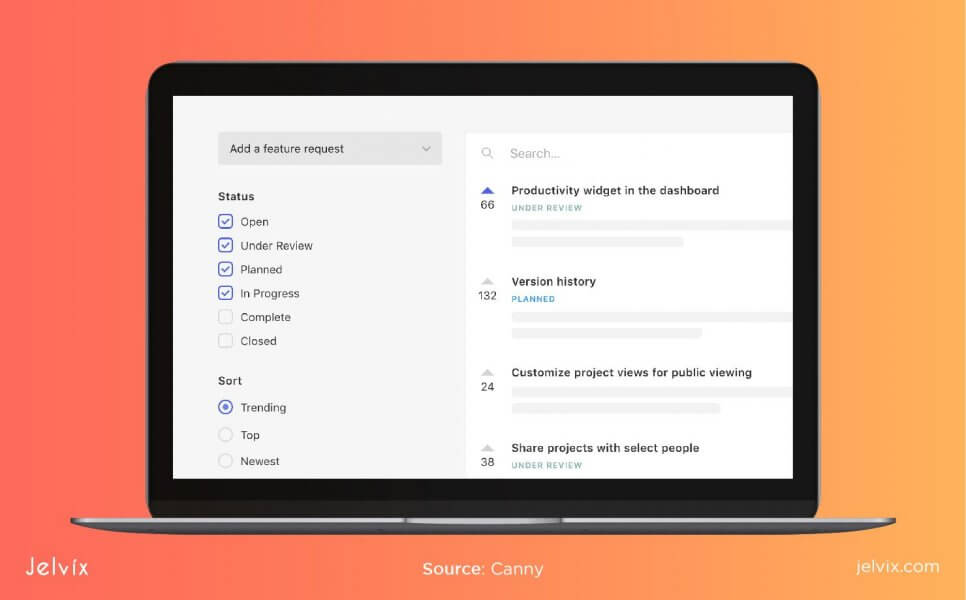Select the Newest sort radio button
The height and width of the screenshot is (600, 966).
225,461
